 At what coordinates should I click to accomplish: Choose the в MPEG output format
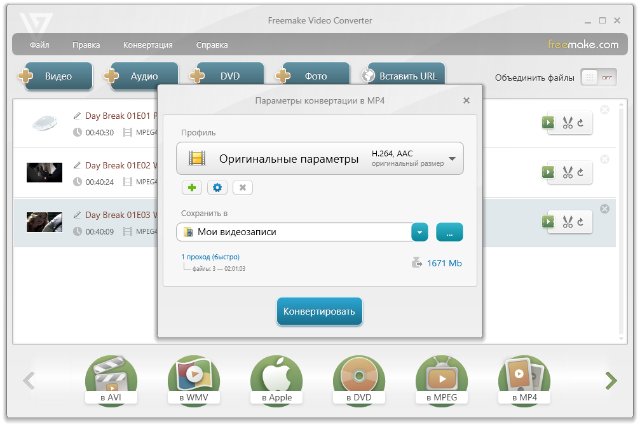click(442, 380)
